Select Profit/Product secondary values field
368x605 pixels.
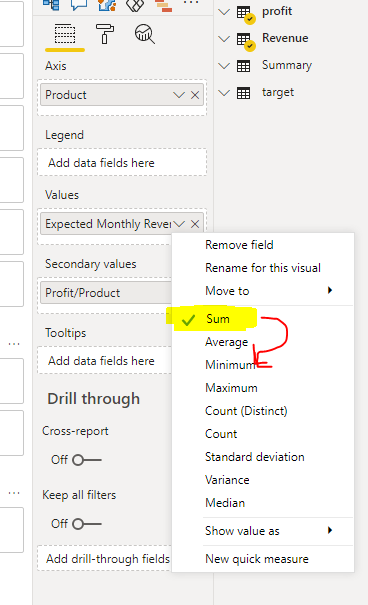[x=106, y=293]
